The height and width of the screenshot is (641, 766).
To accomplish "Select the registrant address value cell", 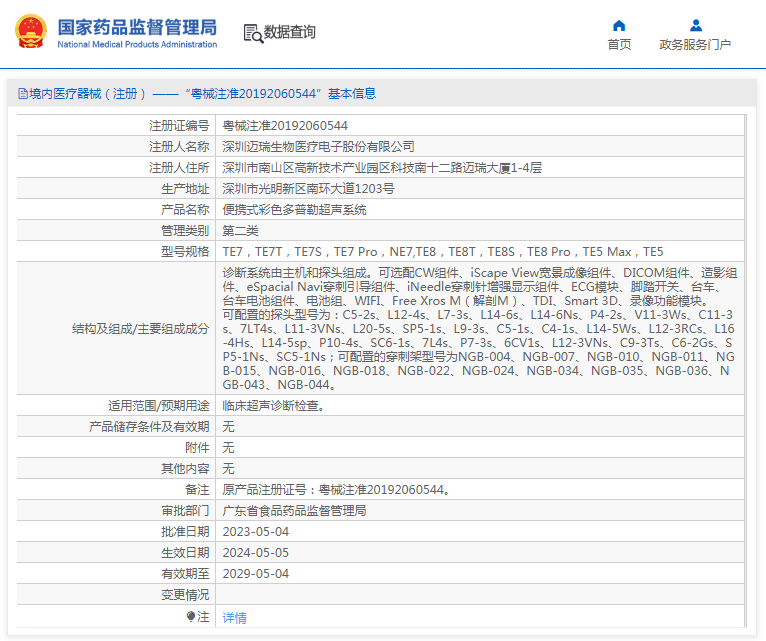I will click(480, 168).
